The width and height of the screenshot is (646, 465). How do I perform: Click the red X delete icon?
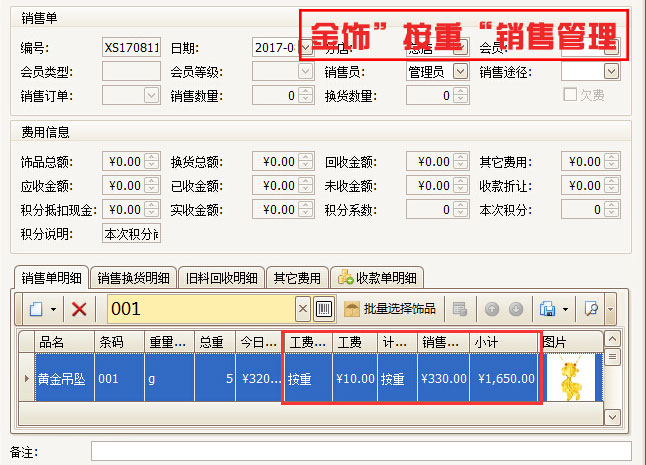[79, 309]
